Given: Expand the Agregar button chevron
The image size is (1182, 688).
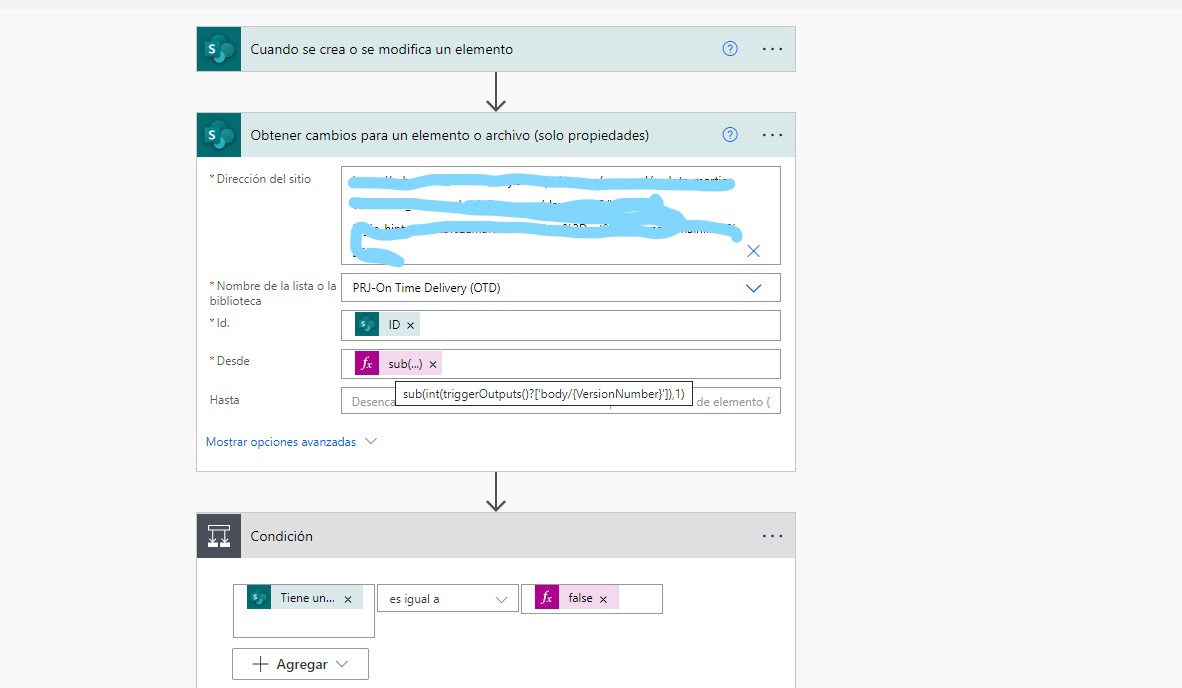Looking at the screenshot, I should (x=342, y=665).
